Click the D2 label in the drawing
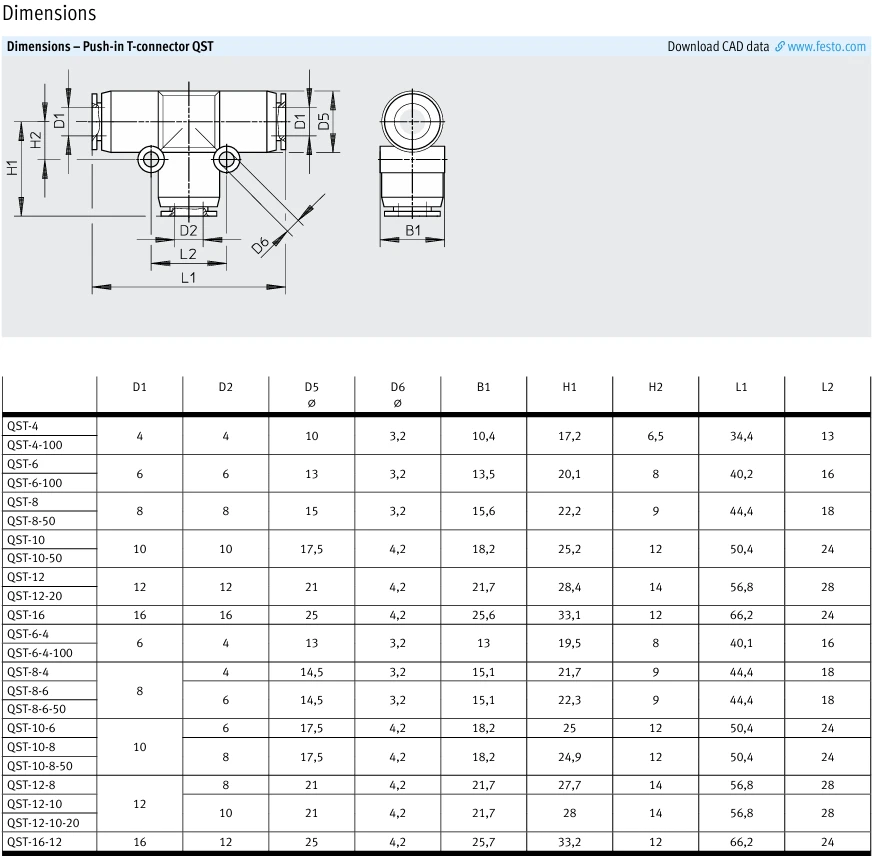Viewport: 872px width, 856px height. click(189, 230)
